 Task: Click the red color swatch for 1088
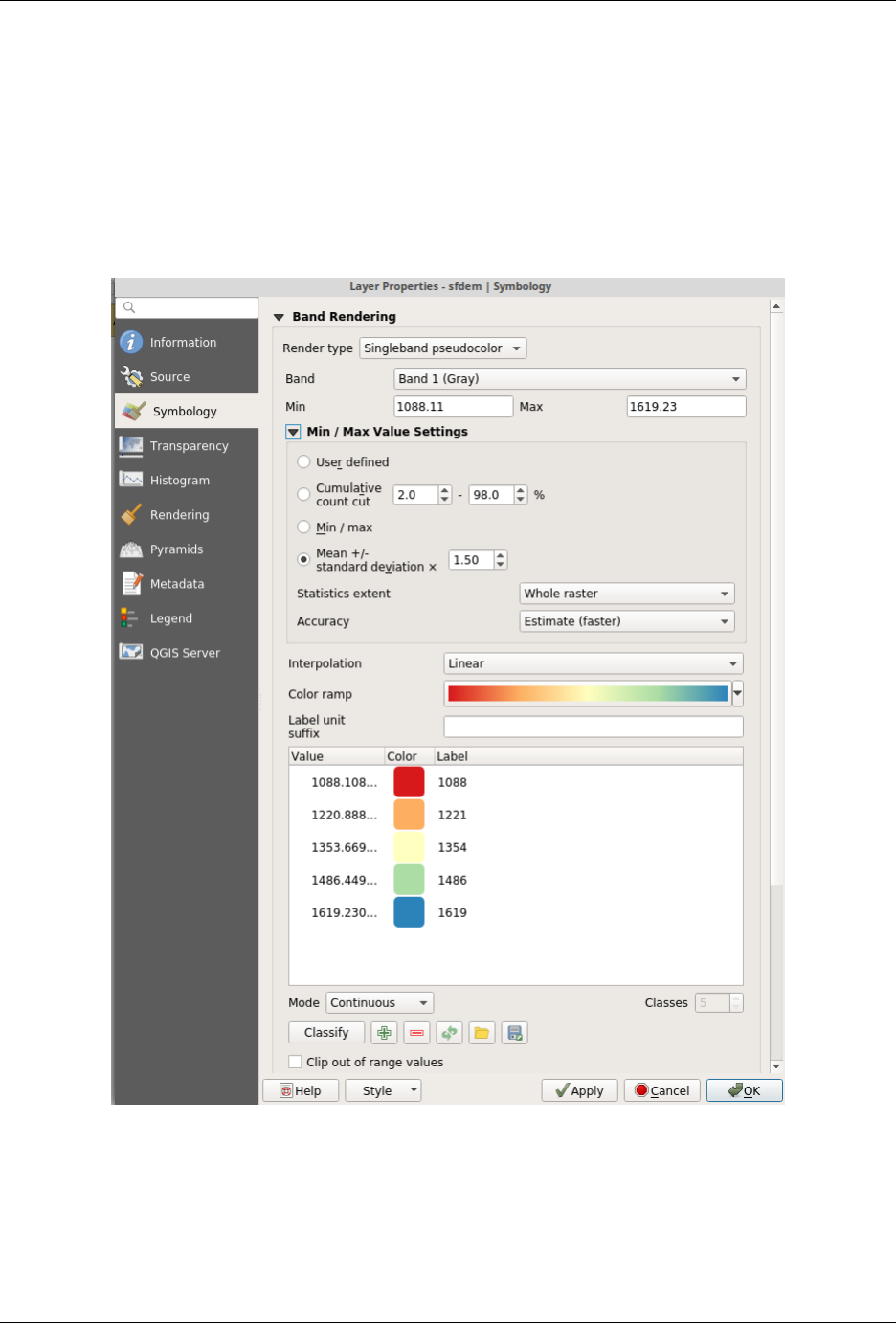tap(409, 782)
